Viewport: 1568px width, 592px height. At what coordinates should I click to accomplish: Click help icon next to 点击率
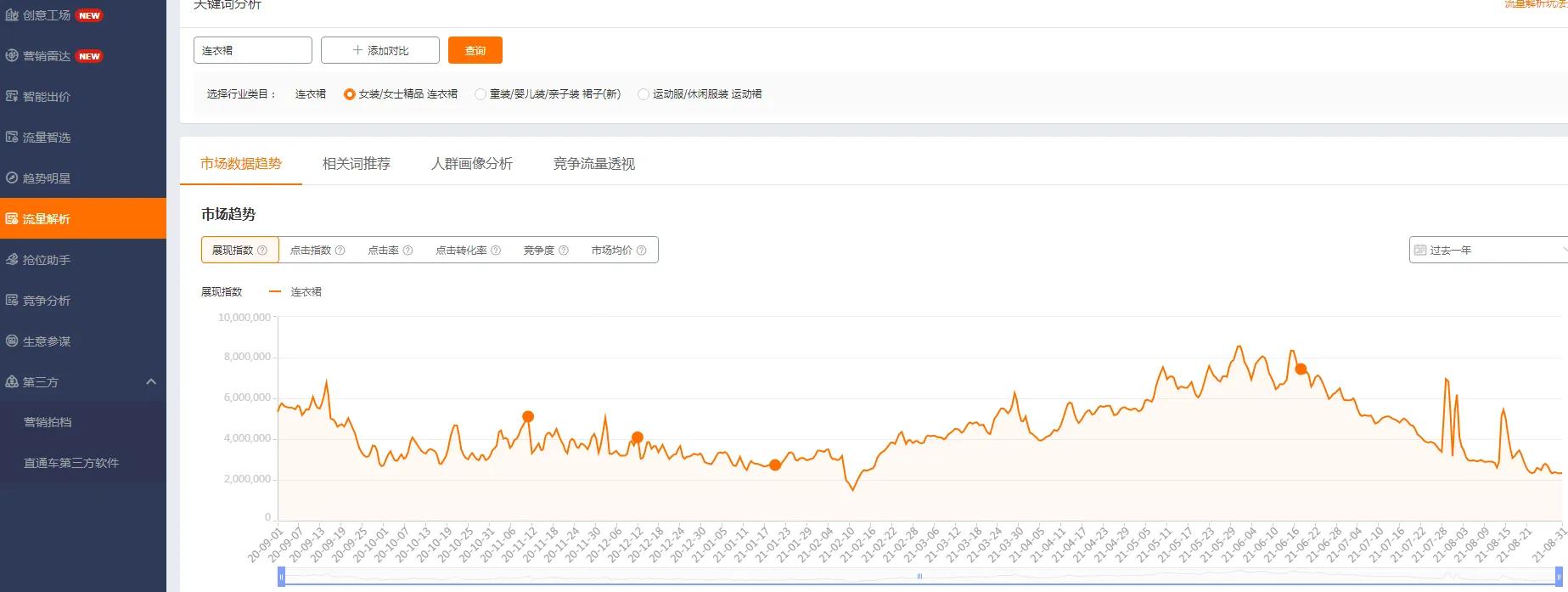pyautogui.click(x=407, y=251)
